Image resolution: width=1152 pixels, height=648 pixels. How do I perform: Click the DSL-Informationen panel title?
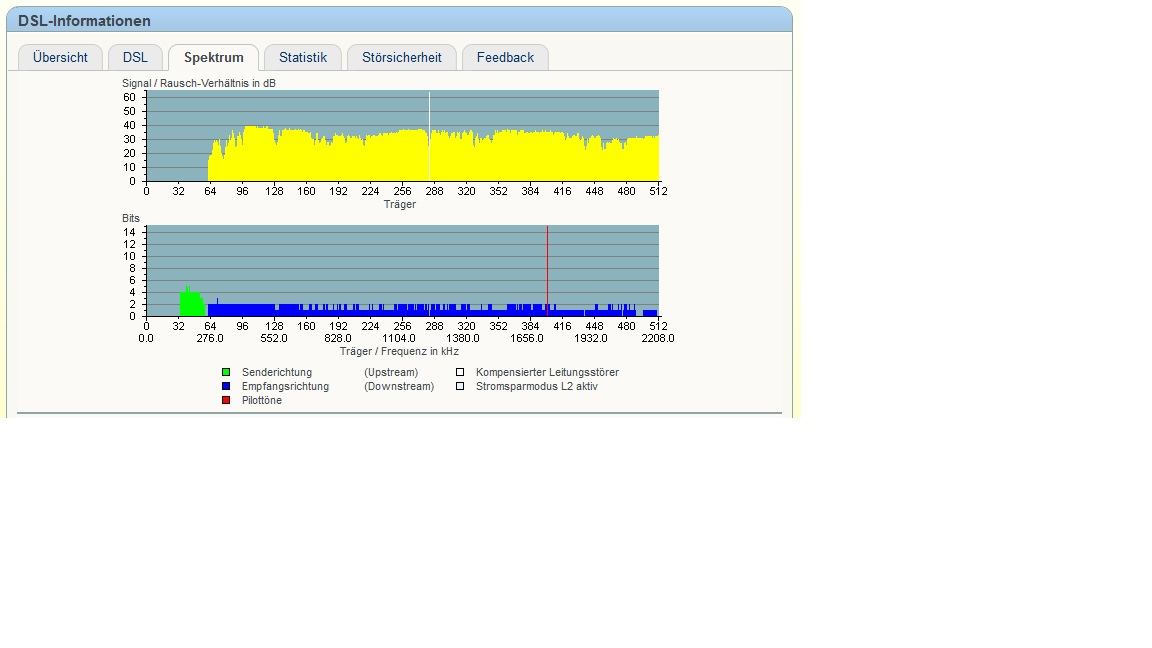pyautogui.click(x=84, y=21)
